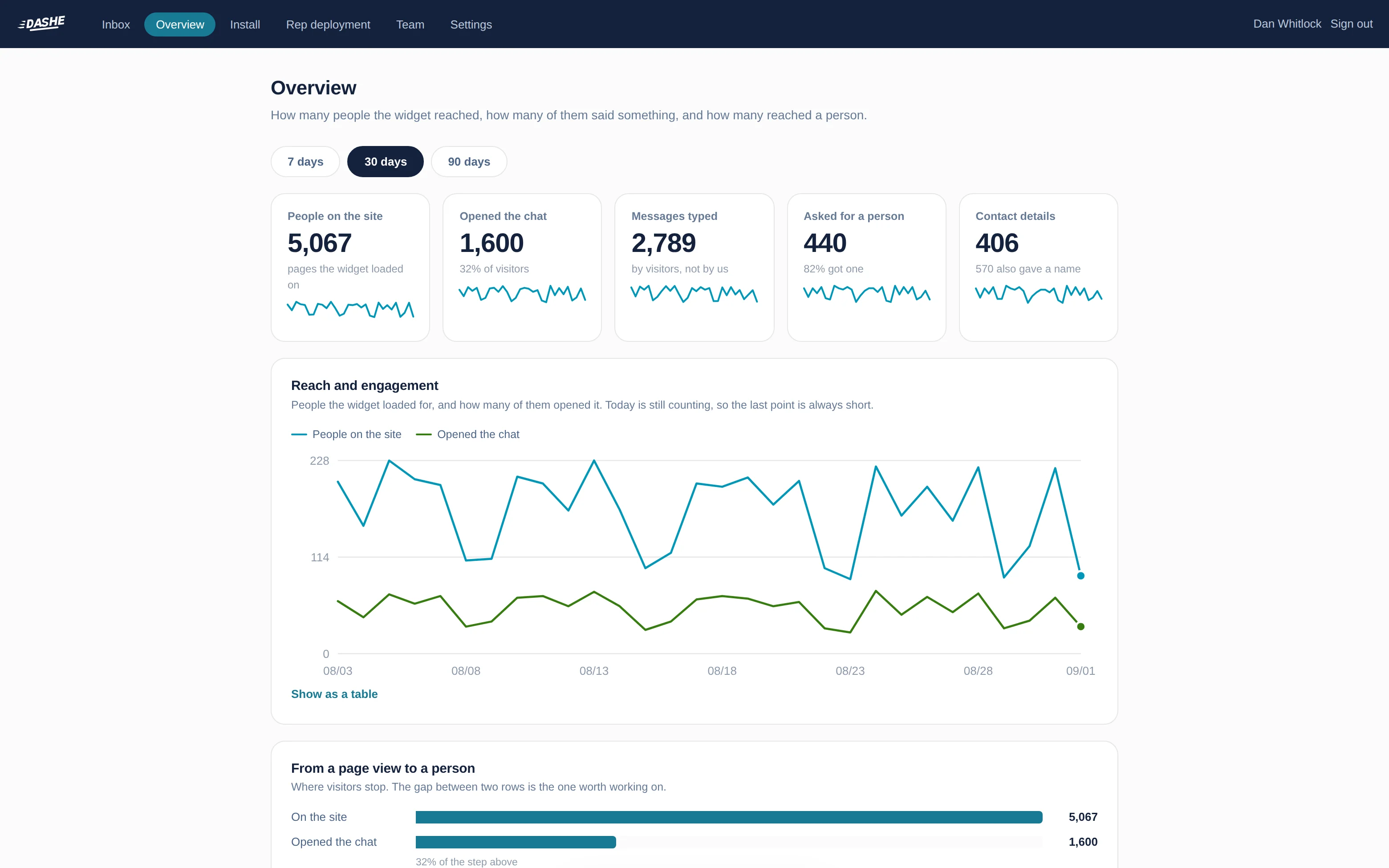This screenshot has height=868, width=1389.
Task: Open Settings in the top navigation
Action: point(471,24)
